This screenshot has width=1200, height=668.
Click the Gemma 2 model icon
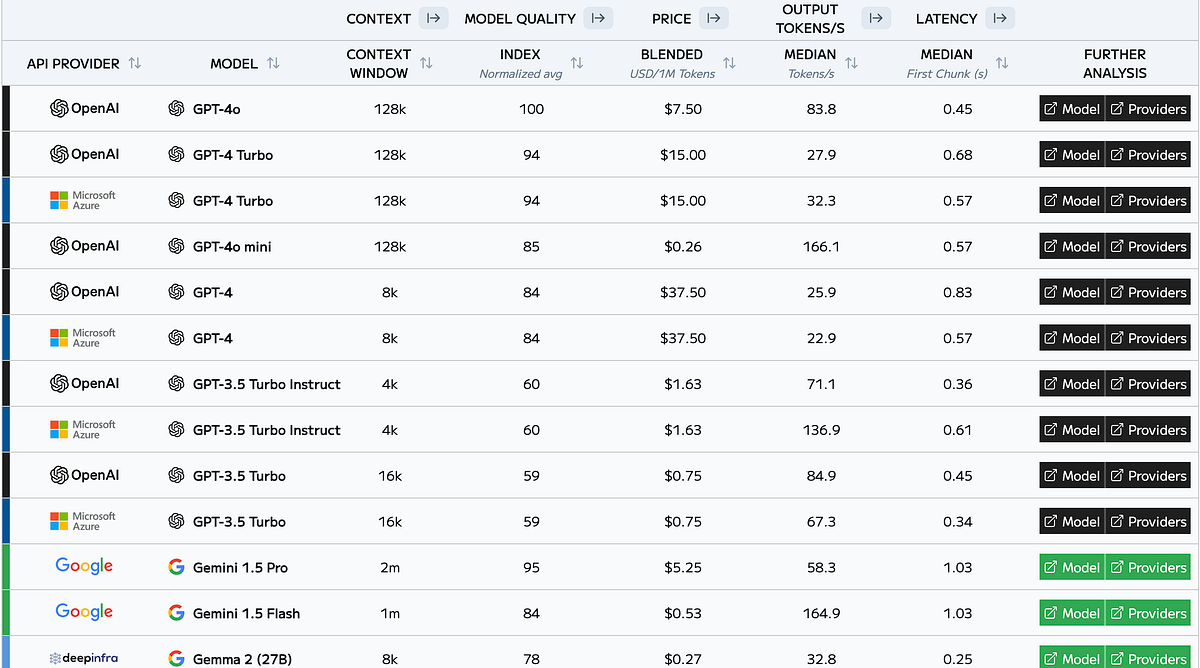[x=176, y=659]
